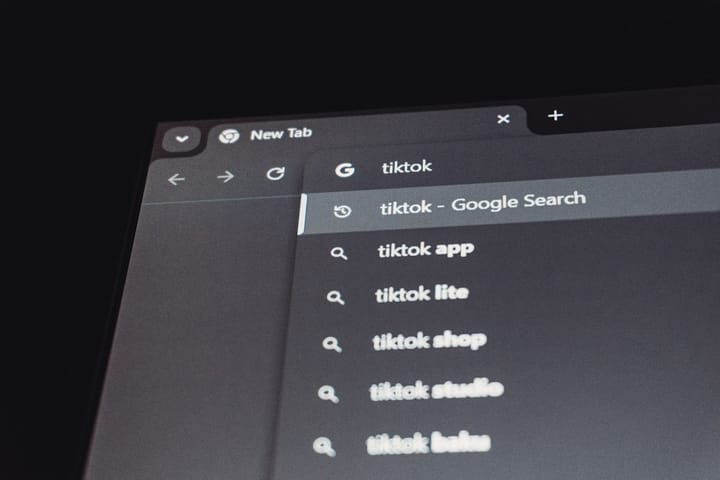Click into the address bar showing tiktok
This screenshot has width=720, height=480.
point(512,166)
